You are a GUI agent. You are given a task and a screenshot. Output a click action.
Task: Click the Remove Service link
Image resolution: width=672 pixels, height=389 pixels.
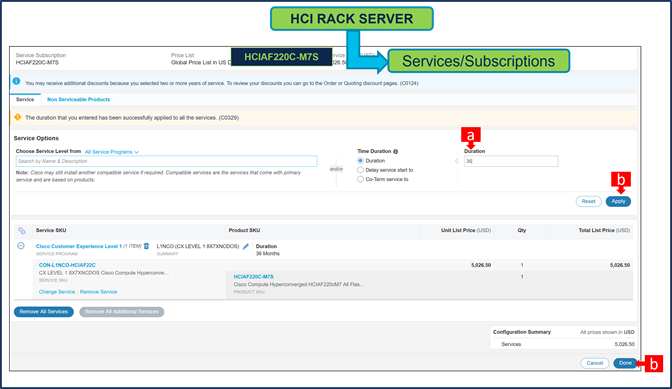[x=98, y=292]
